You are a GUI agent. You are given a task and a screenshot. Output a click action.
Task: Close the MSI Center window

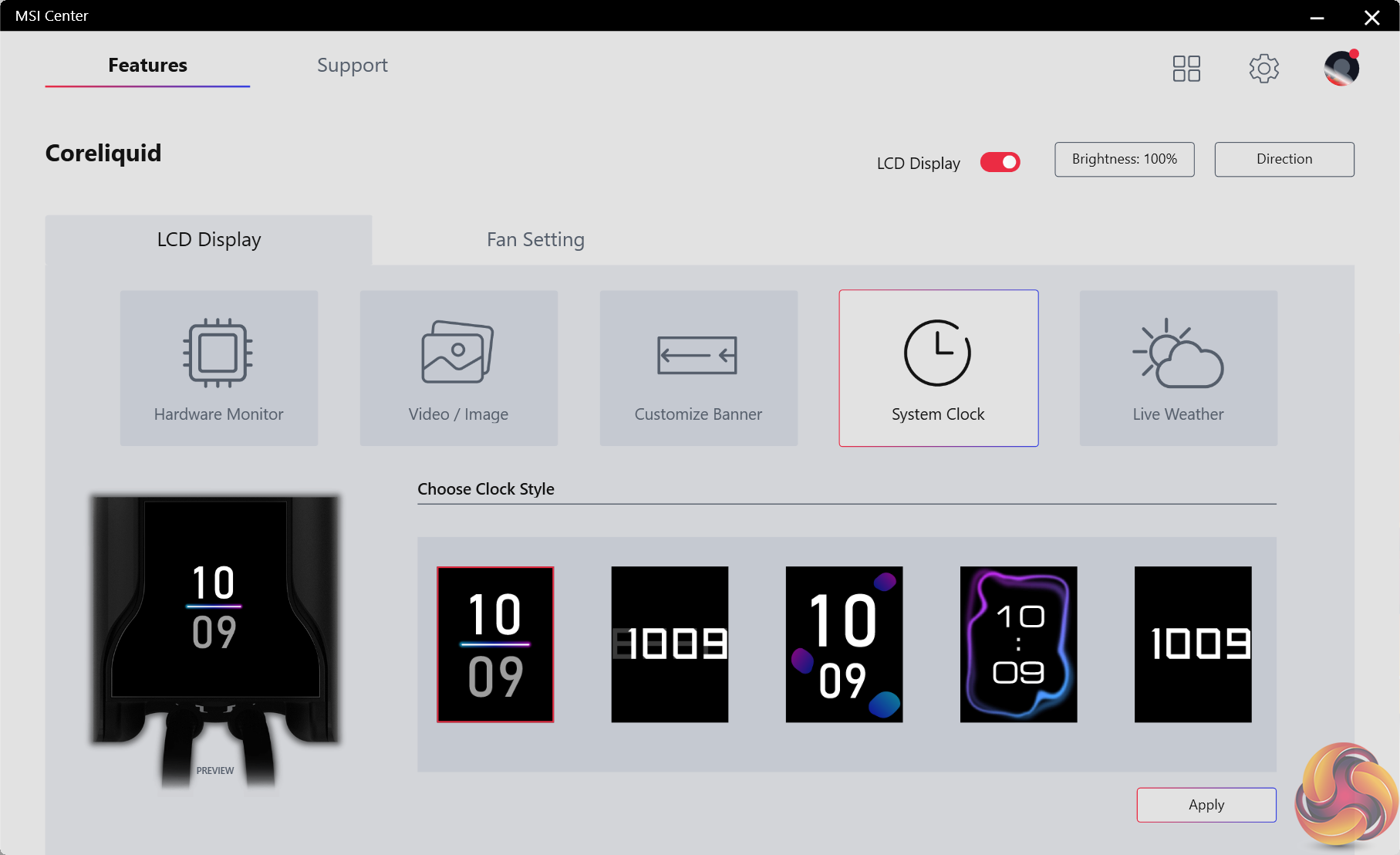point(1371,16)
